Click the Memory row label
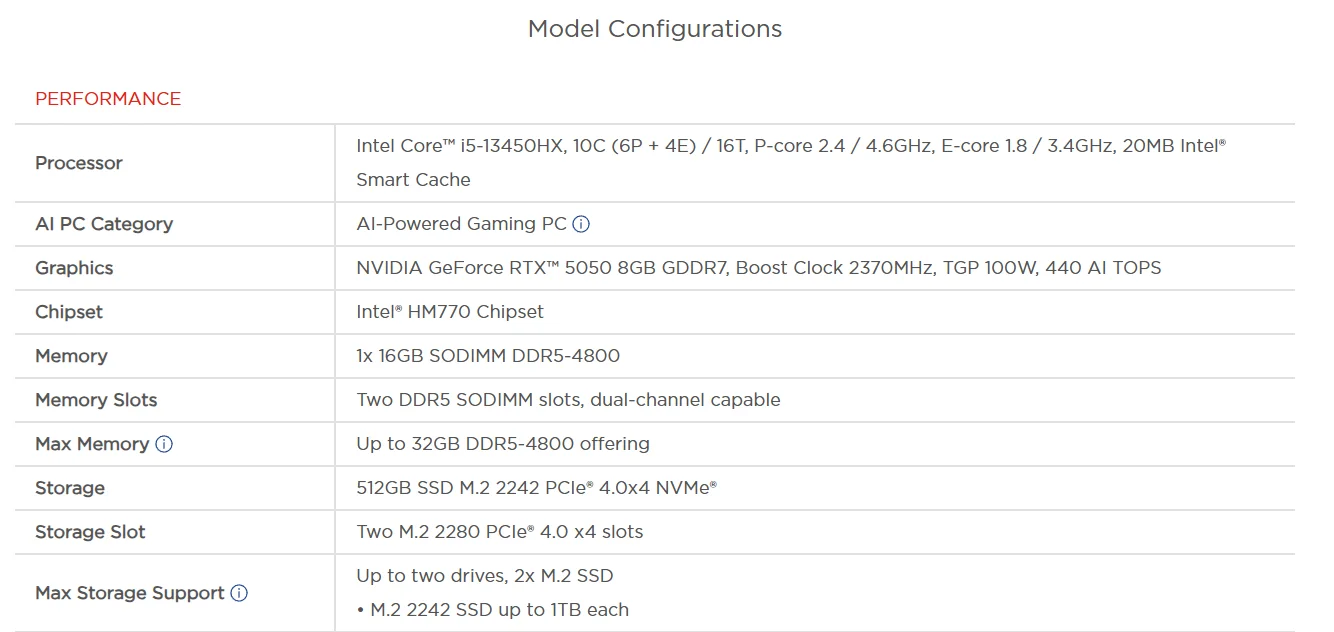 tap(71, 356)
